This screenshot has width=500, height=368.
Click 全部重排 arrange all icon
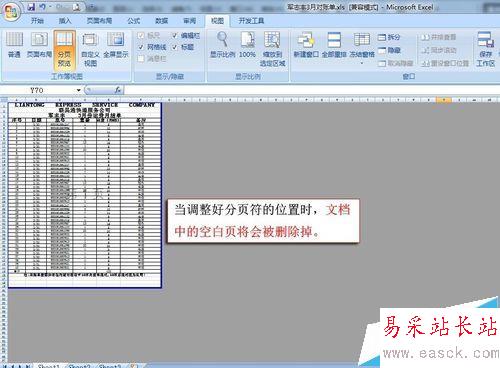click(334, 44)
